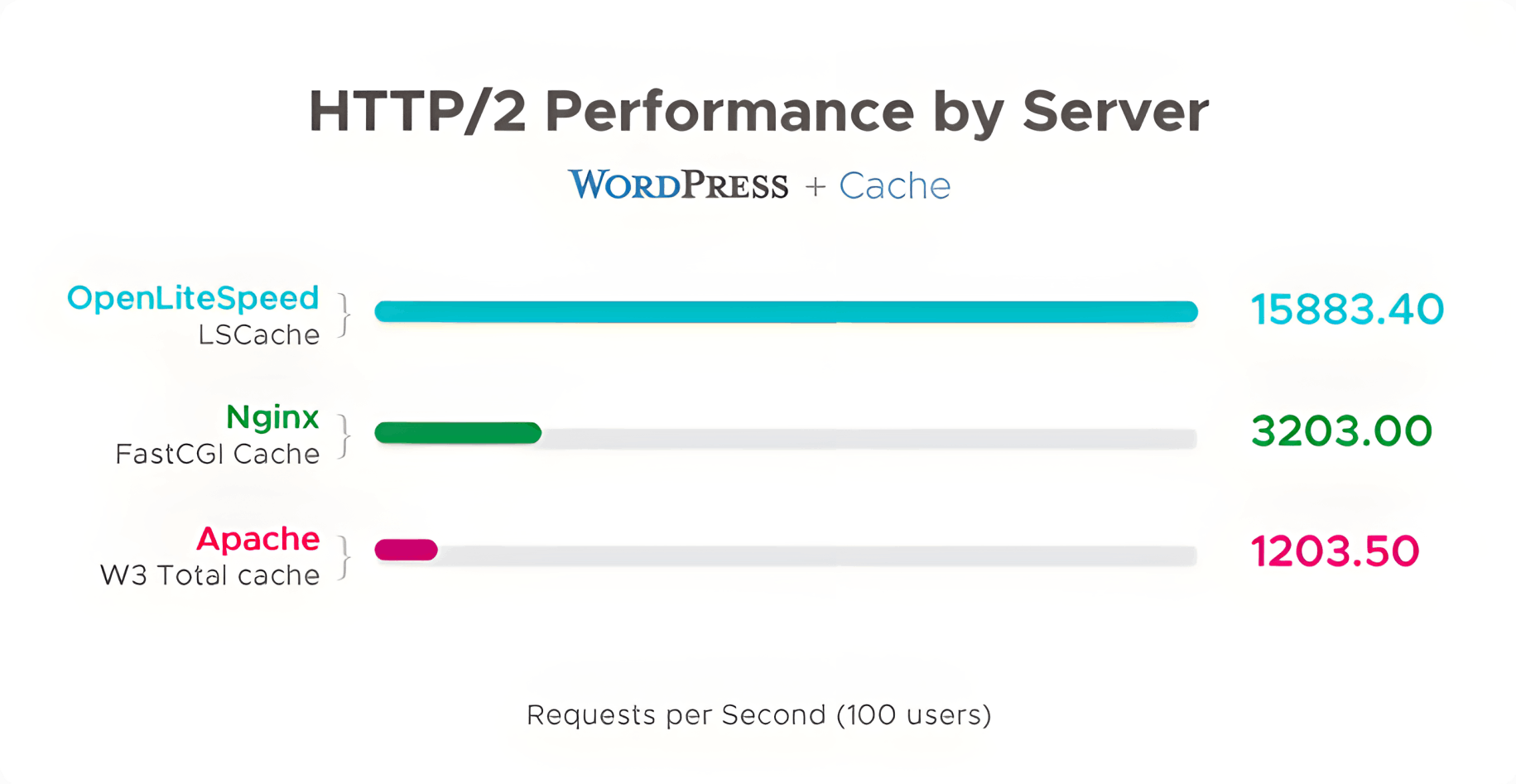The image size is (1516, 784).
Task: Click the 1203.50 value
Action: (x=1335, y=552)
